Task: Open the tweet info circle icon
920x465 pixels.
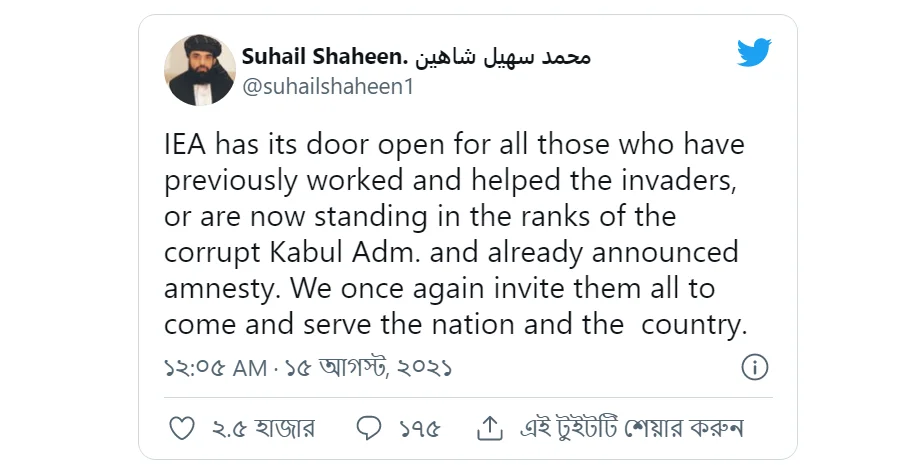Action: (755, 368)
